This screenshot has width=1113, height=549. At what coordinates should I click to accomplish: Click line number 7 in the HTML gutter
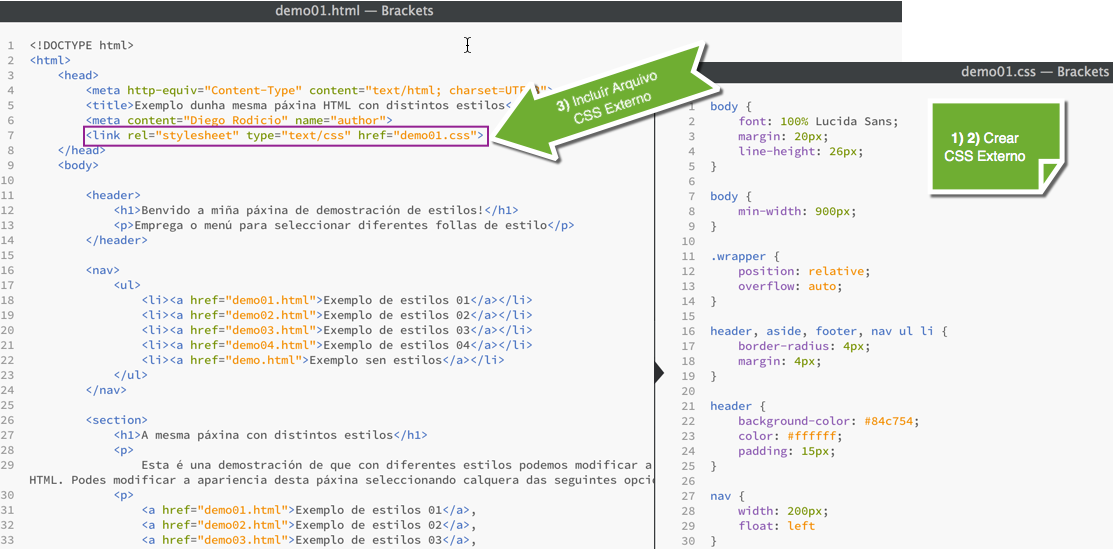point(9,135)
